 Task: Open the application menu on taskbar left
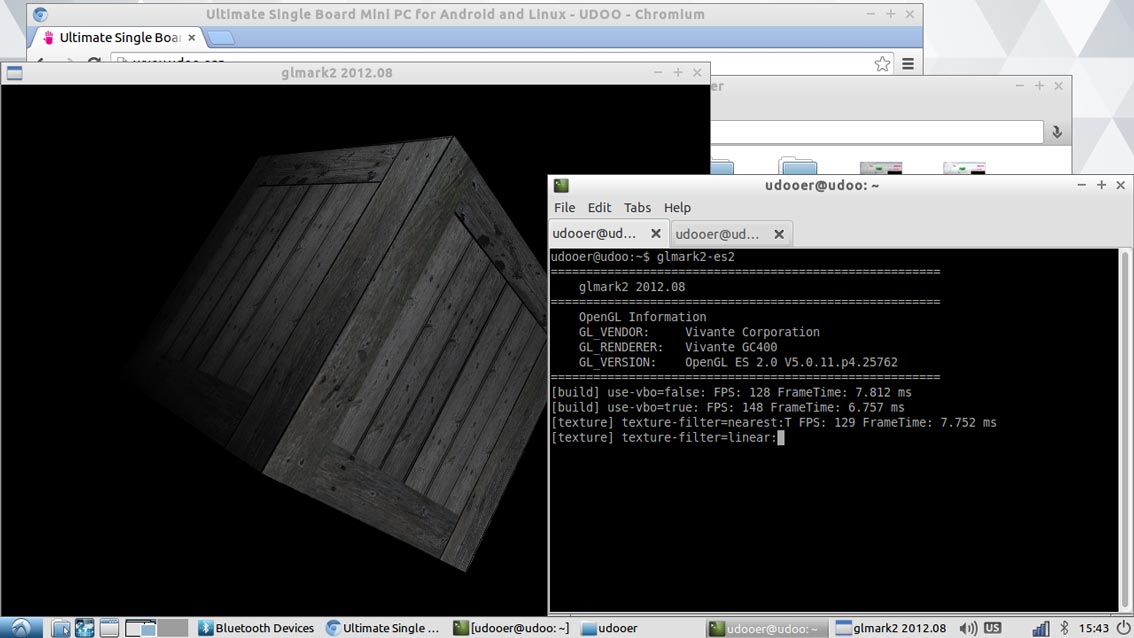point(18,627)
